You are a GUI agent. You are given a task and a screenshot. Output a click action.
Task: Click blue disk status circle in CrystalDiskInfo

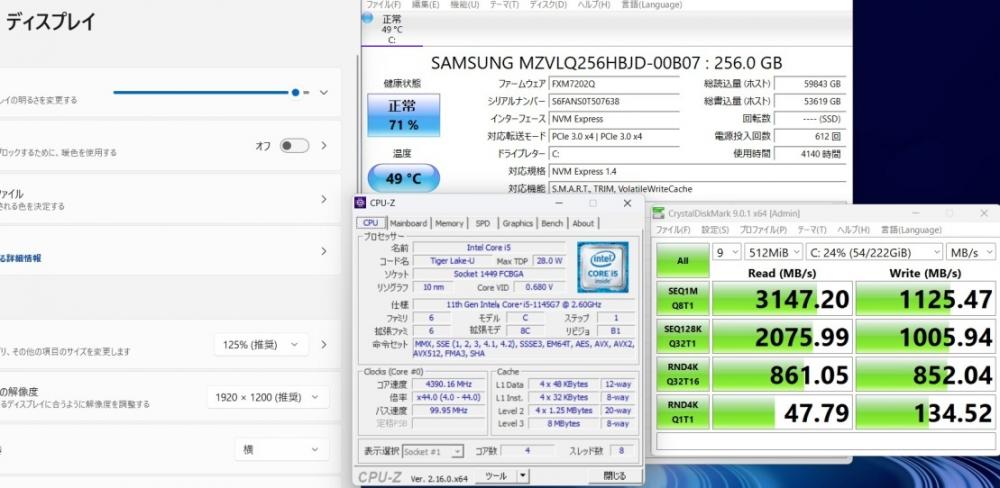pyautogui.click(x=367, y=17)
